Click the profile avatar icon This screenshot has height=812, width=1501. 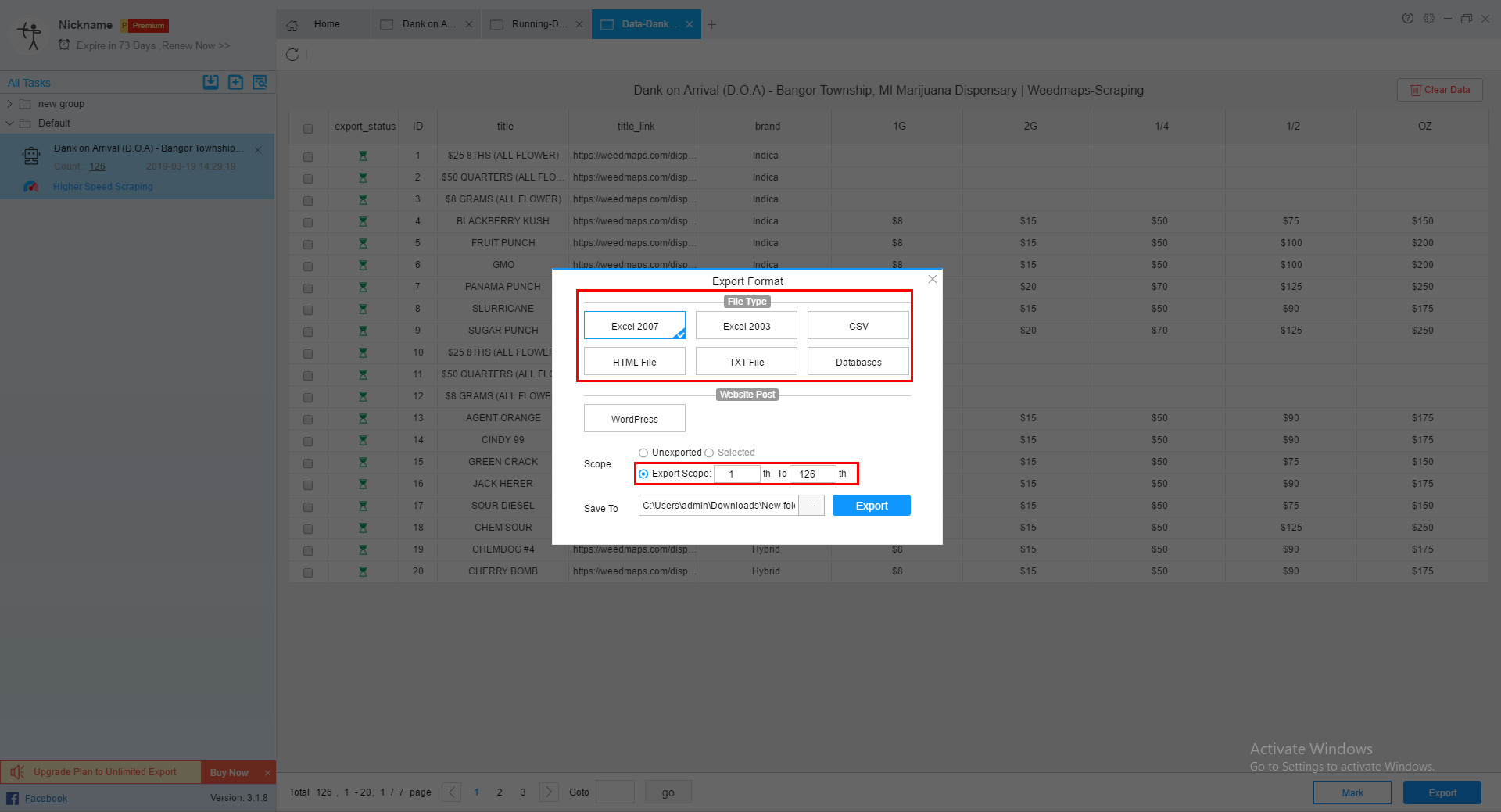tap(31, 35)
